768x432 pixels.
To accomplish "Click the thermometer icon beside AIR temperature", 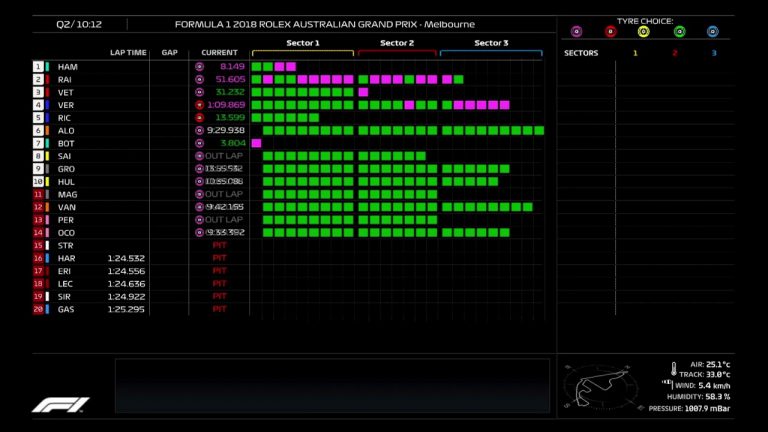I will [674, 369].
